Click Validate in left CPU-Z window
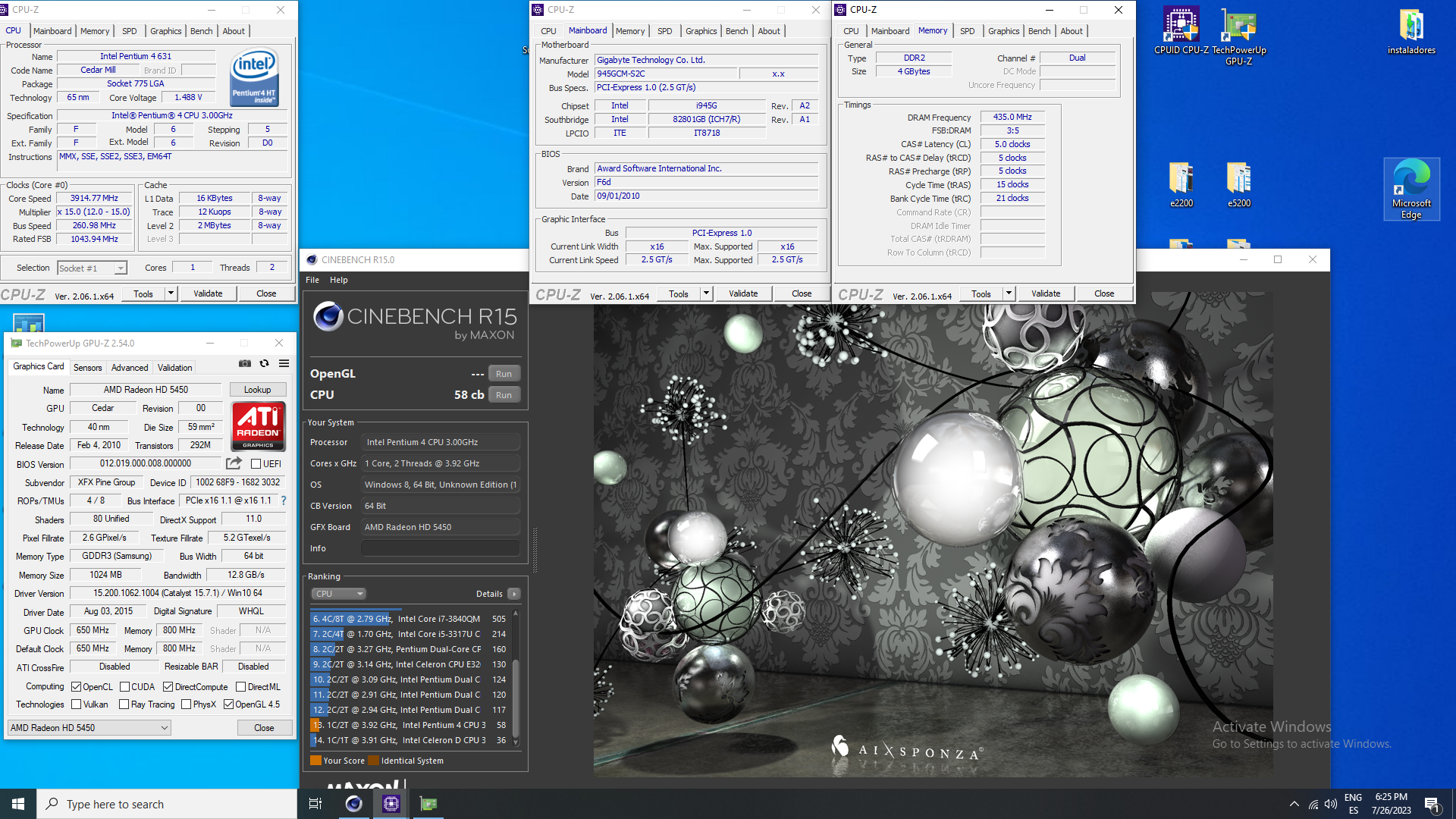Viewport: 1456px width, 819px height. click(208, 293)
